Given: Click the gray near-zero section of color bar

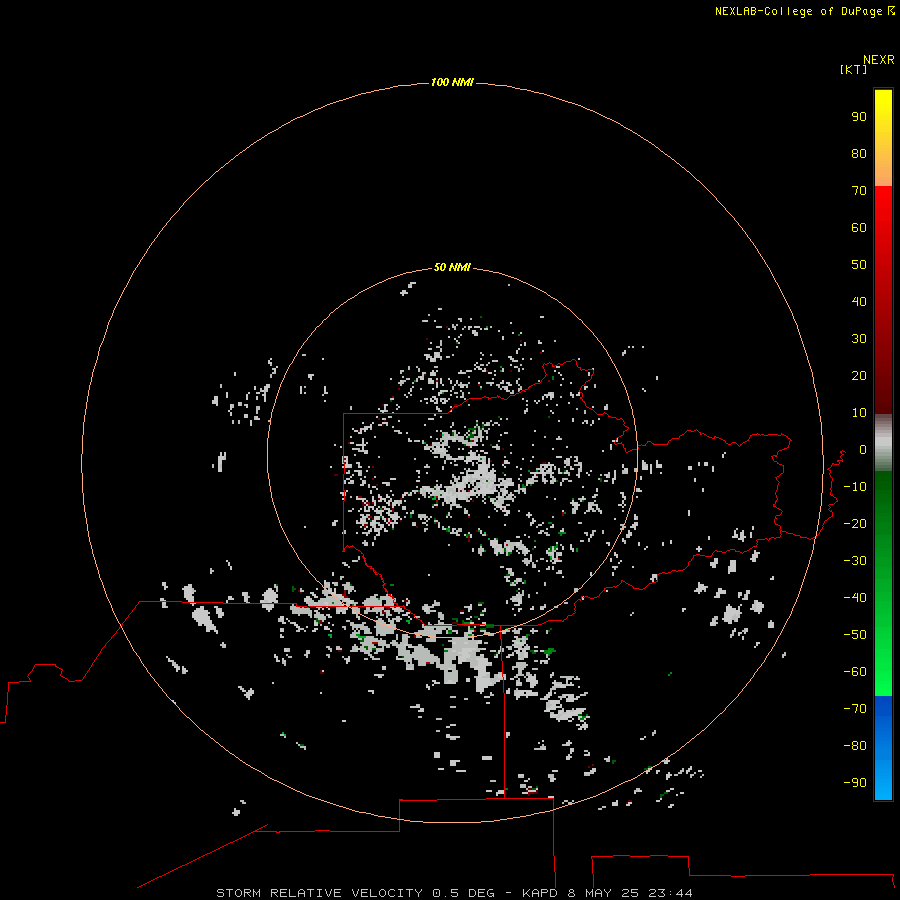Looking at the screenshot, I should pyautogui.click(x=883, y=443).
